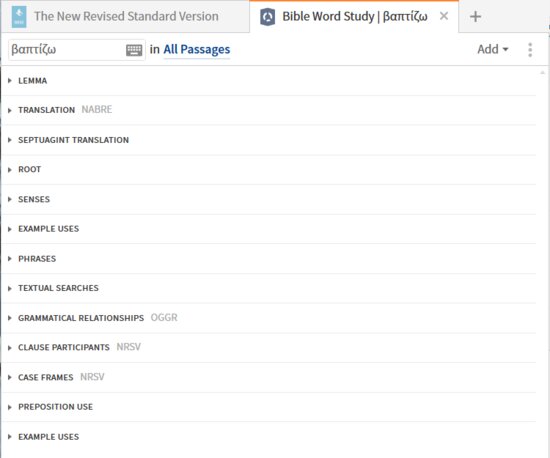The image size is (550, 458).
Task: Expand the Preposition Use section
Action: tap(268, 407)
